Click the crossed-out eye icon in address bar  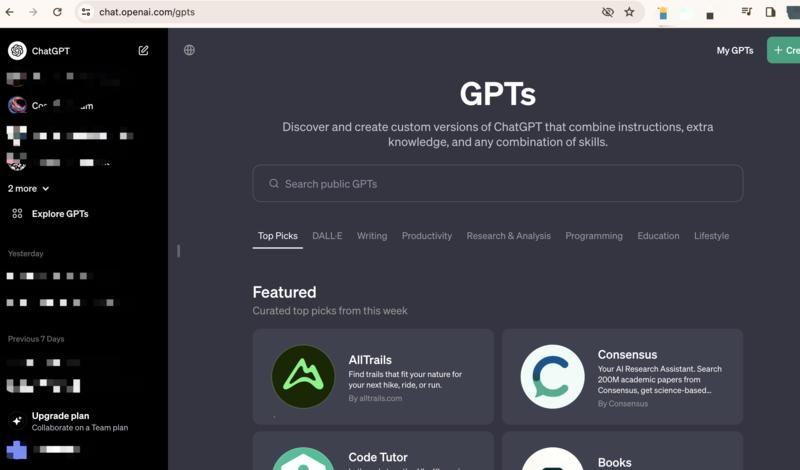[607, 12]
